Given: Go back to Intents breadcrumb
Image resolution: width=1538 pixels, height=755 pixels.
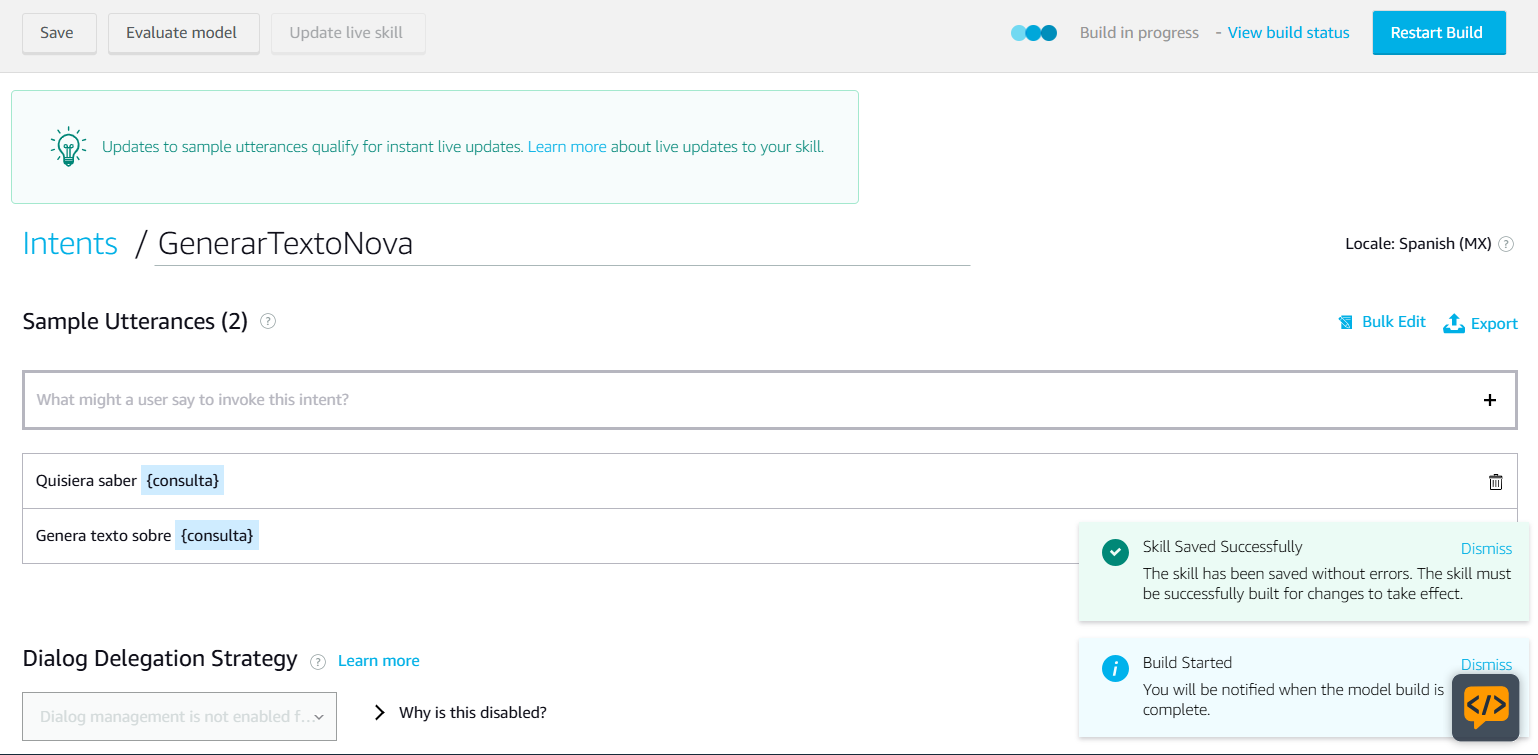Looking at the screenshot, I should (x=70, y=244).
